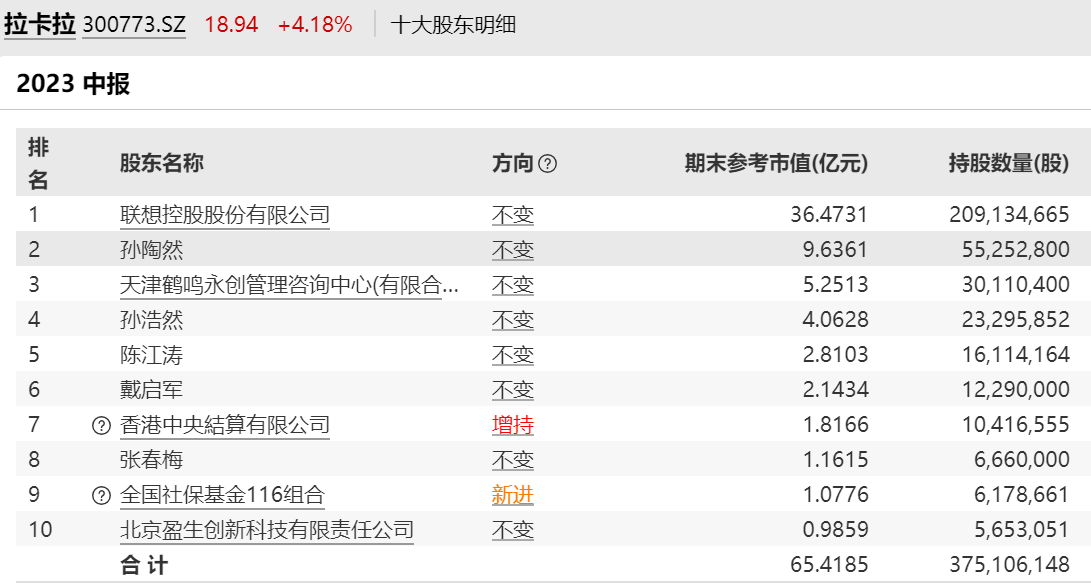Viewport: 1091px width, 588px height.
Task: Select the 张春梅 shareholder name
Action: coord(151,460)
